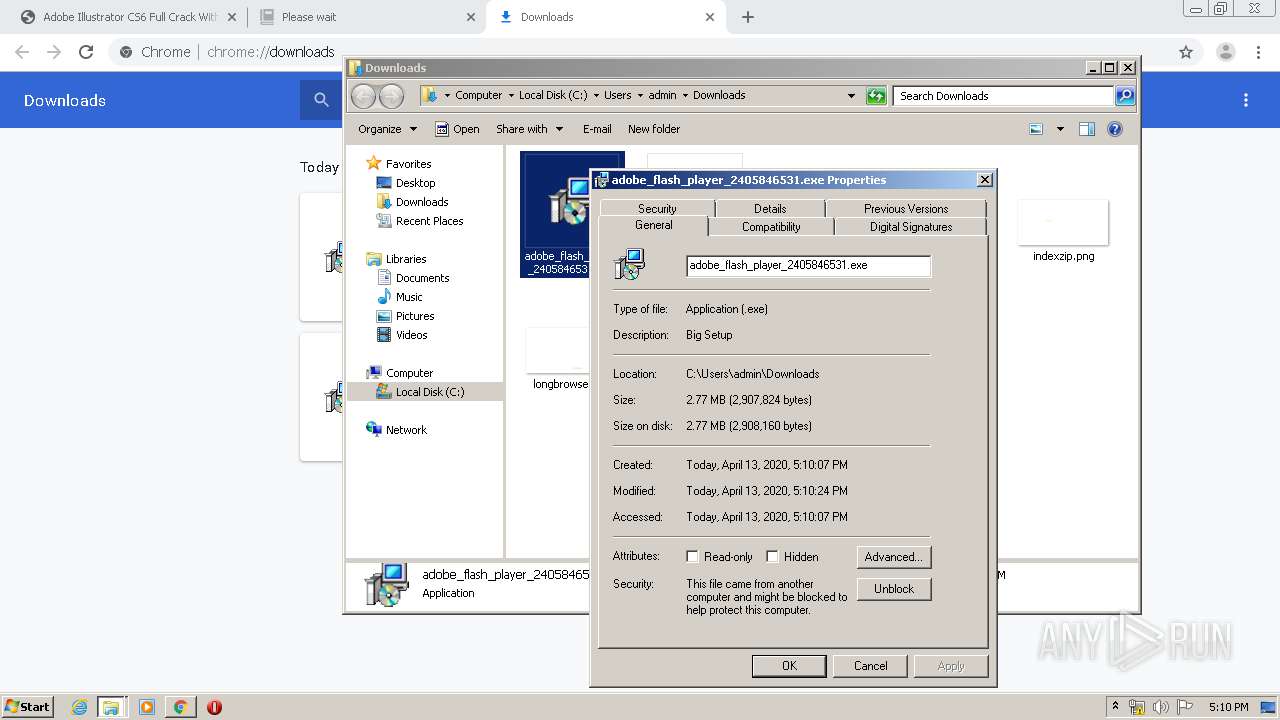Screen dimensions: 1280x720
Task: Switch to the Compatibility tab
Action: coord(771,227)
